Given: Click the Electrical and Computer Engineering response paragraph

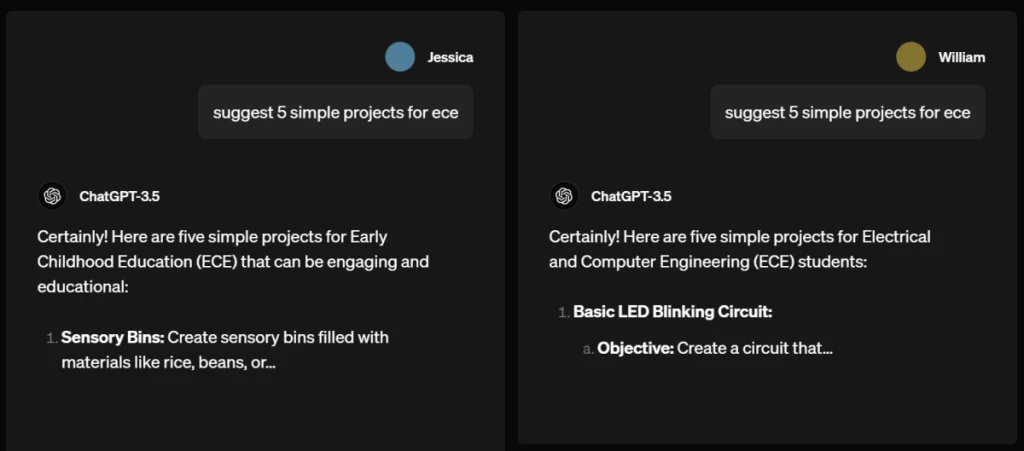Looking at the screenshot, I should click(740, 249).
